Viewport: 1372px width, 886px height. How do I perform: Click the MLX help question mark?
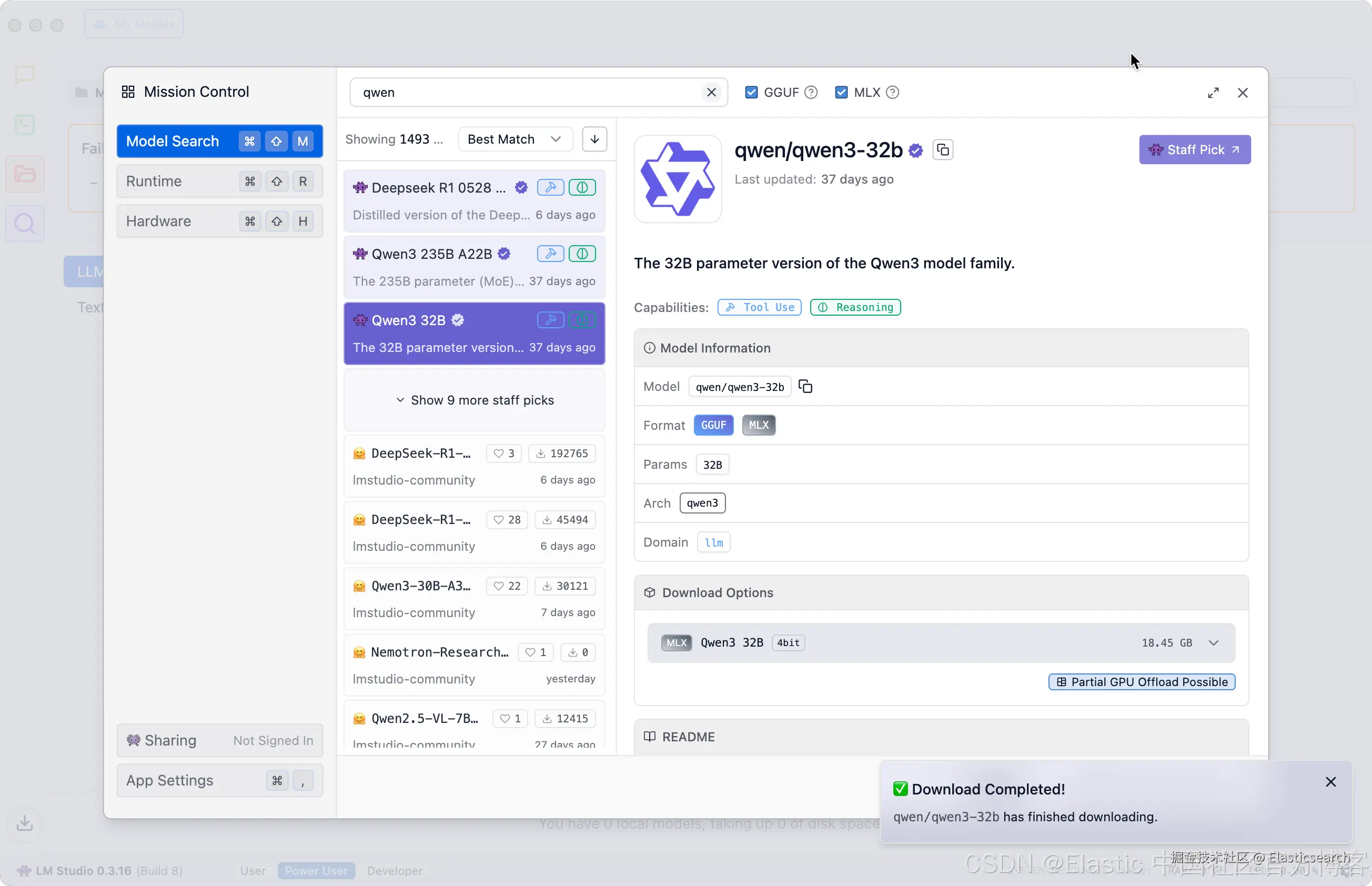point(892,93)
